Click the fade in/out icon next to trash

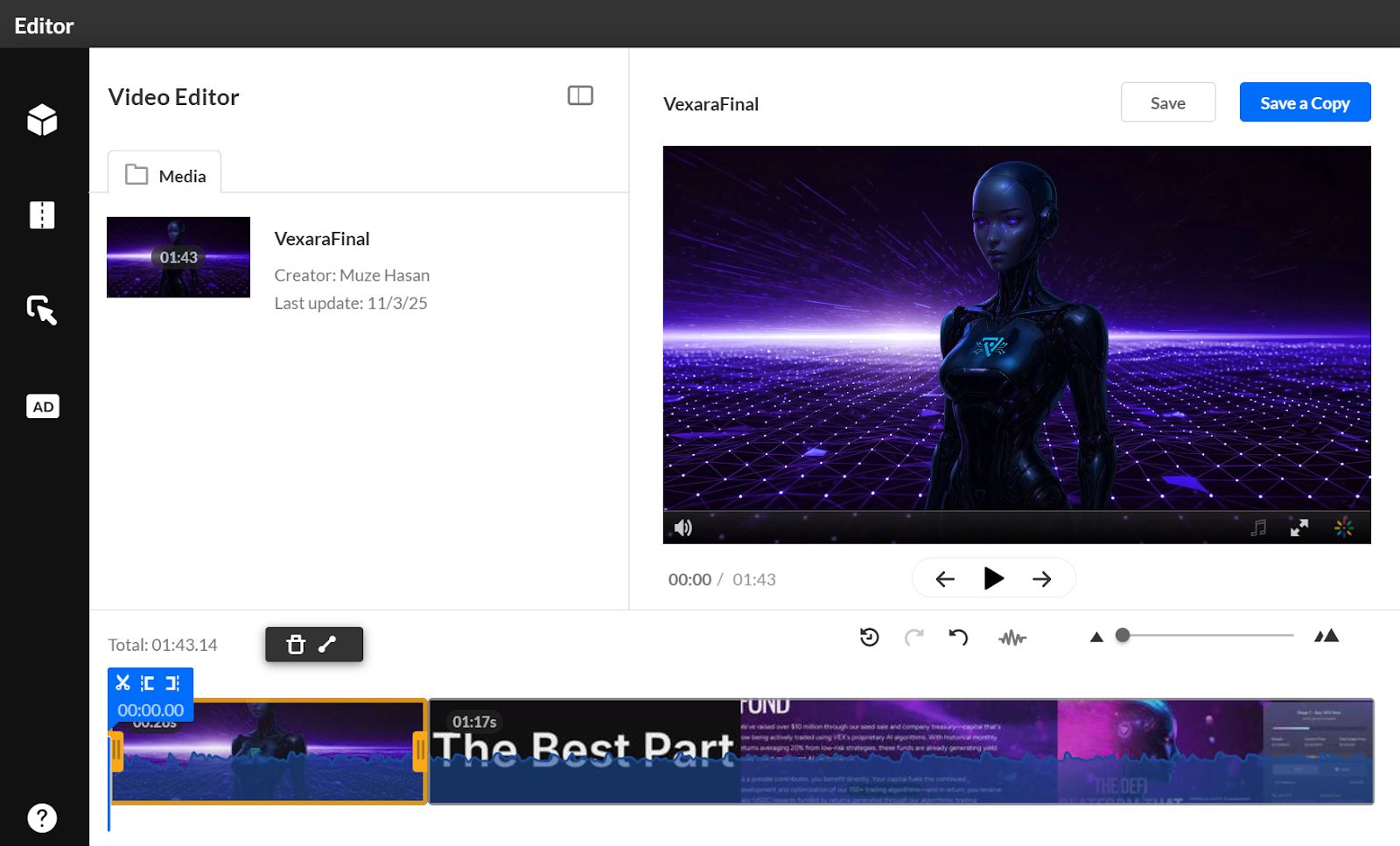point(327,645)
